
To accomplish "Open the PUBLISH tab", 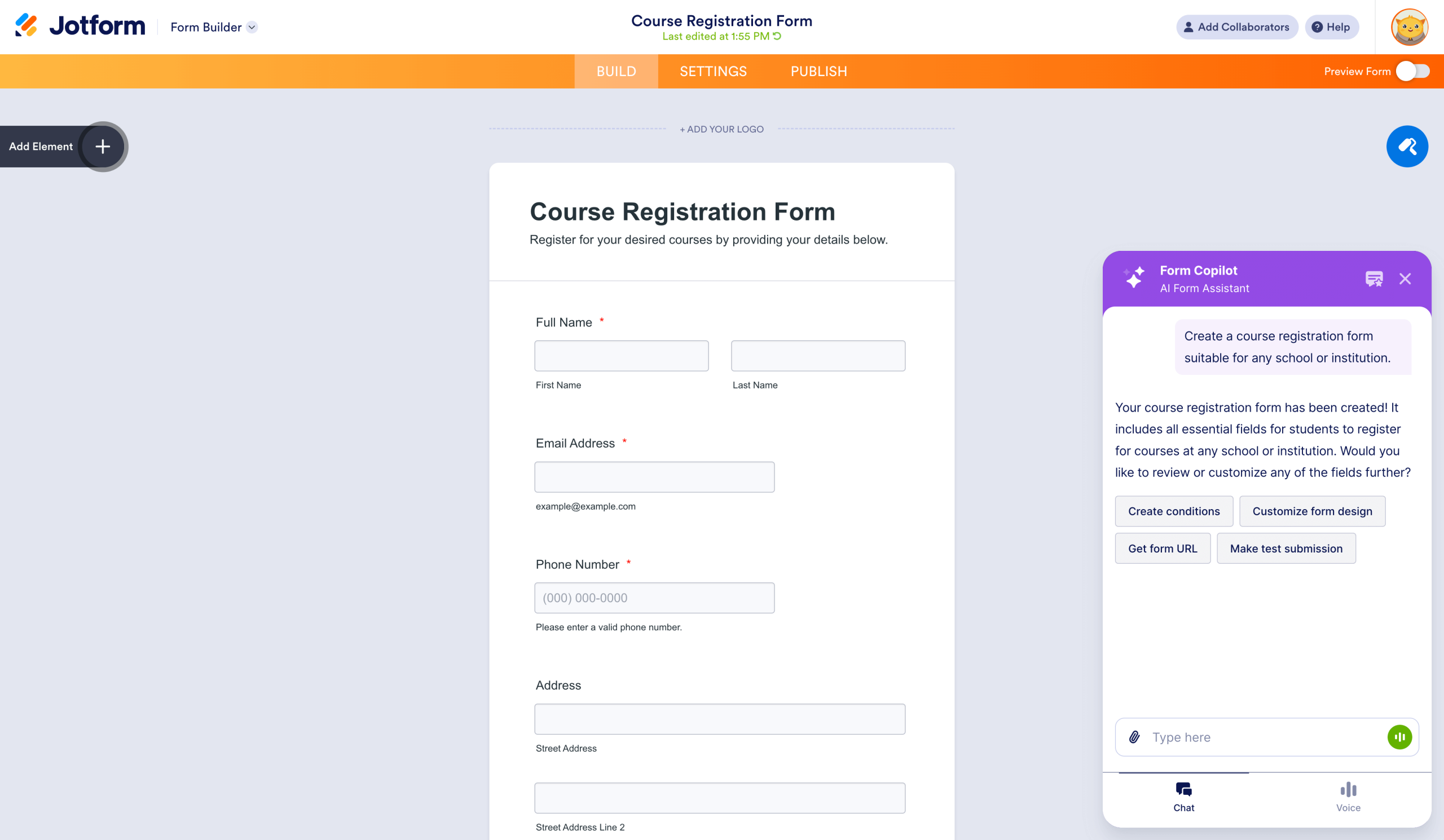I will 818,71.
